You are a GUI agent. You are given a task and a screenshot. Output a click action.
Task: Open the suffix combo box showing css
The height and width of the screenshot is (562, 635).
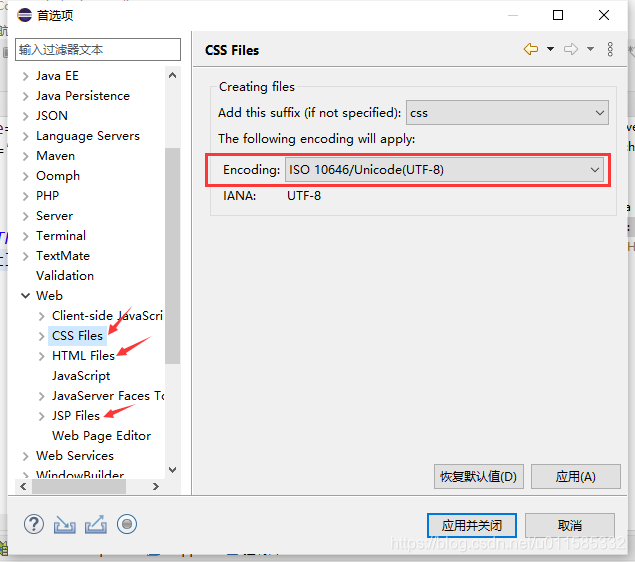pyautogui.click(x=507, y=113)
